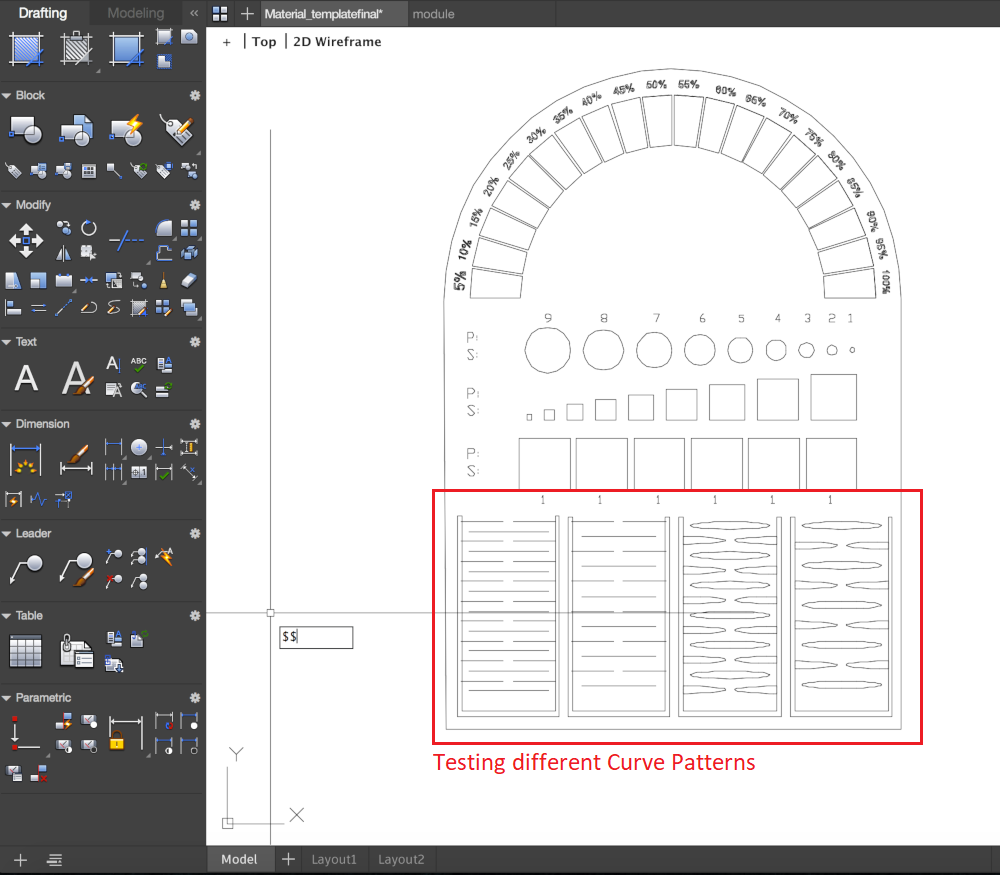The image size is (1000, 875).
Task: Switch to the Modeling tool set tab
Action: click(x=135, y=13)
